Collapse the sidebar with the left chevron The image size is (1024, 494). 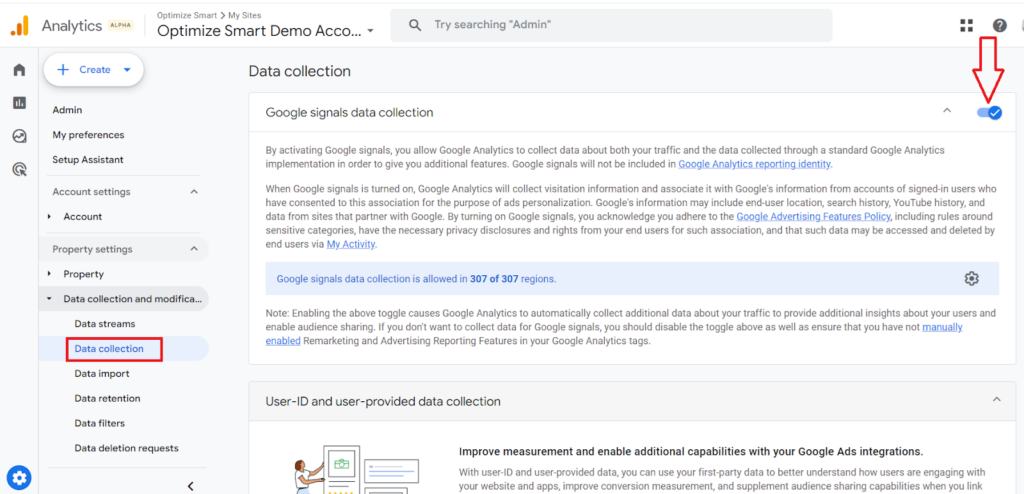coord(190,486)
